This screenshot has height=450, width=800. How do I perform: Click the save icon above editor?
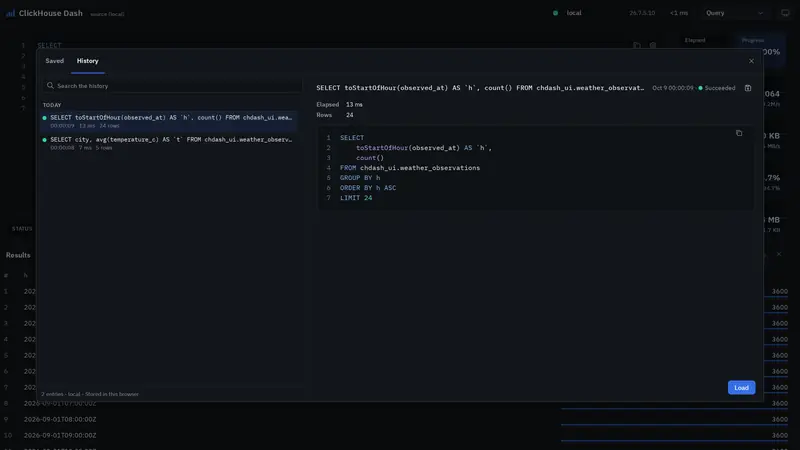coord(653,45)
